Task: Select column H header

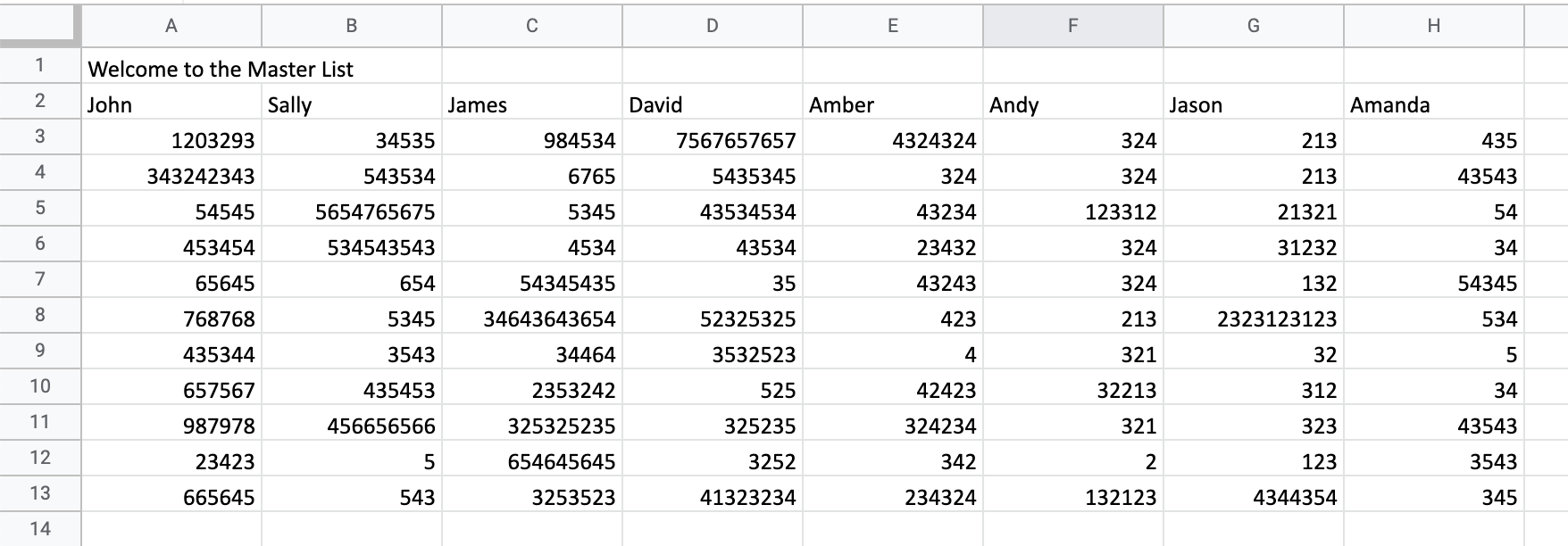Action: (x=1434, y=26)
